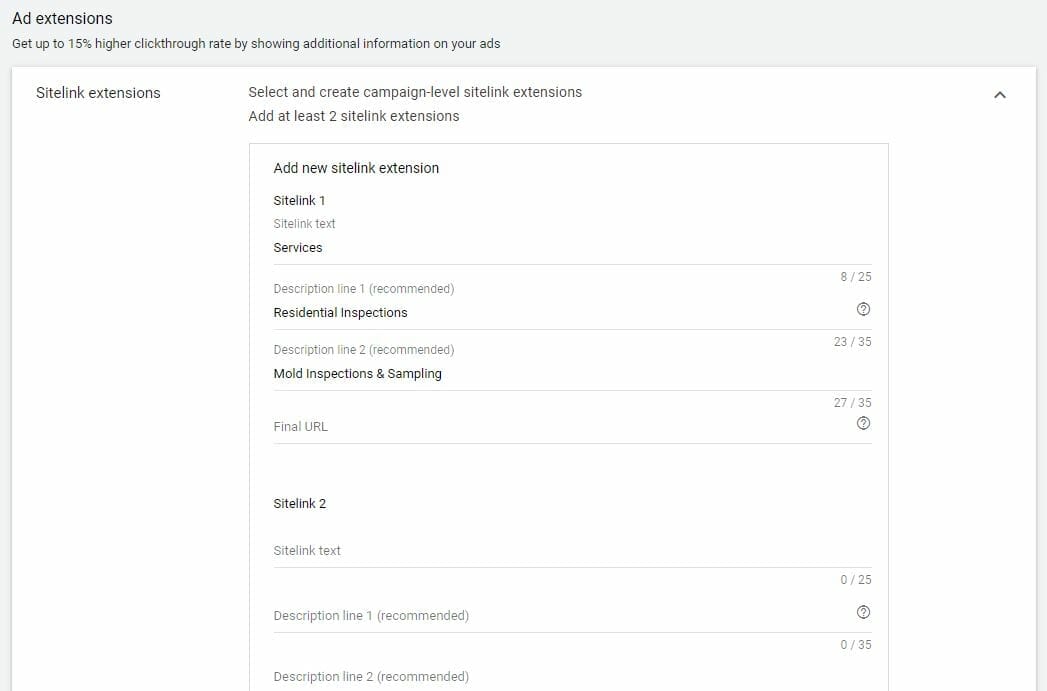This screenshot has height=691, width=1047.
Task: Click the Add new sitelink extension title
Action: (x=356, y=167)
